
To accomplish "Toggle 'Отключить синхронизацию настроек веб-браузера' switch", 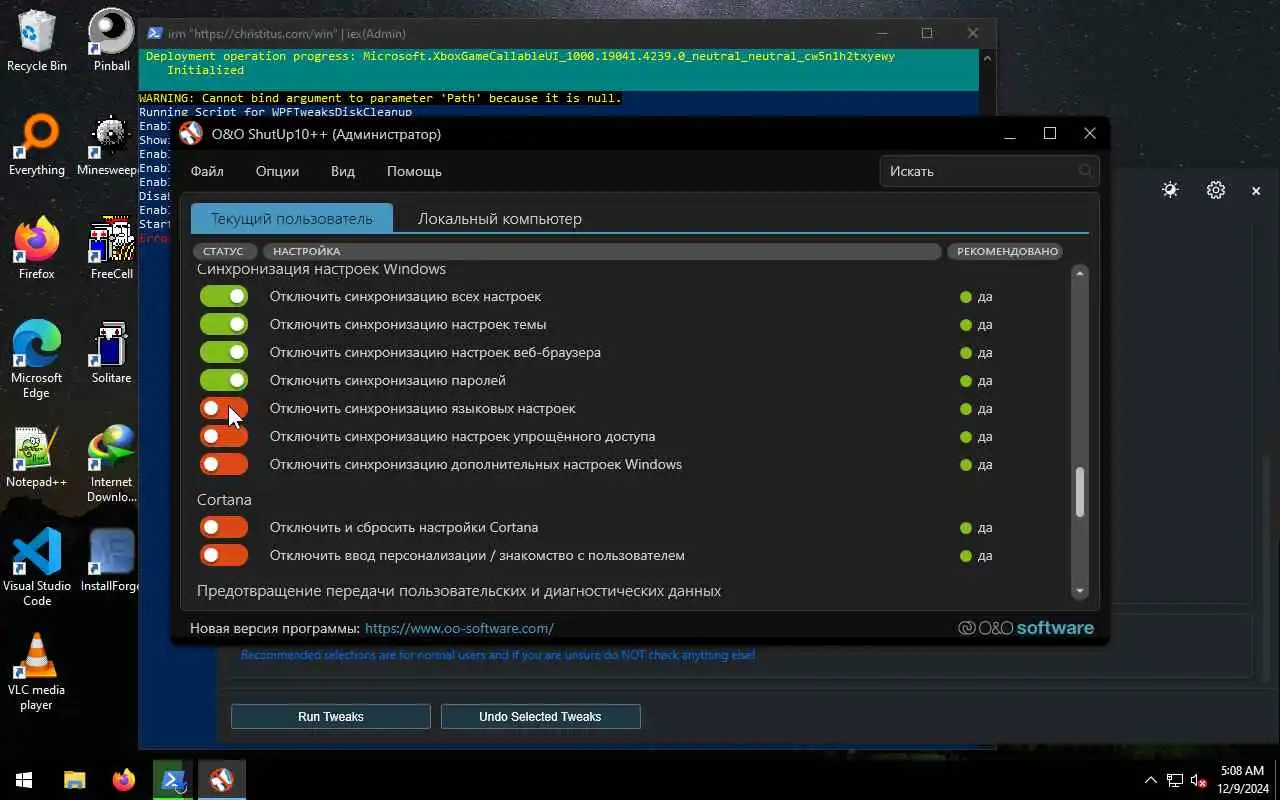I will [224, 352].
